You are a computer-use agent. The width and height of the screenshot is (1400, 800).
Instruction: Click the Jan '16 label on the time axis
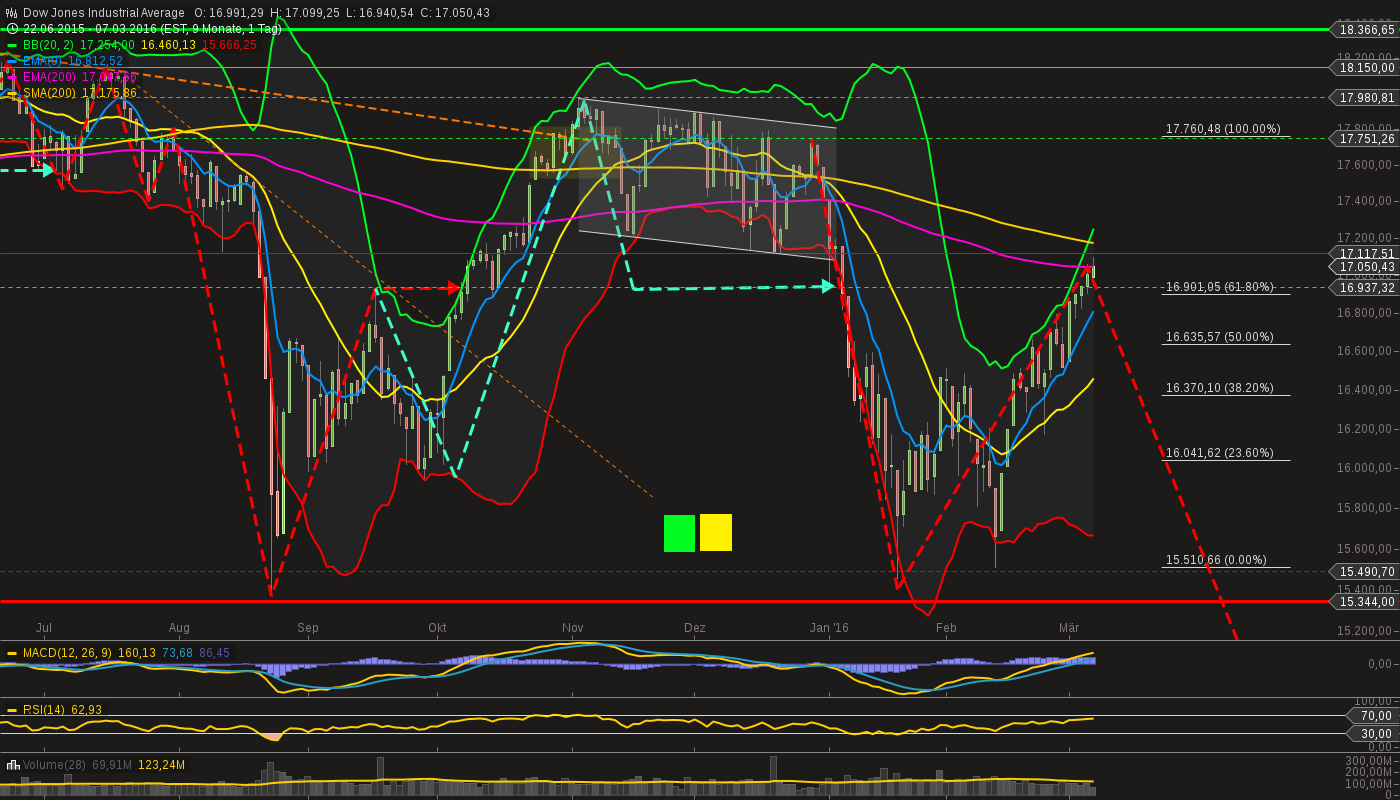[829, 628]
